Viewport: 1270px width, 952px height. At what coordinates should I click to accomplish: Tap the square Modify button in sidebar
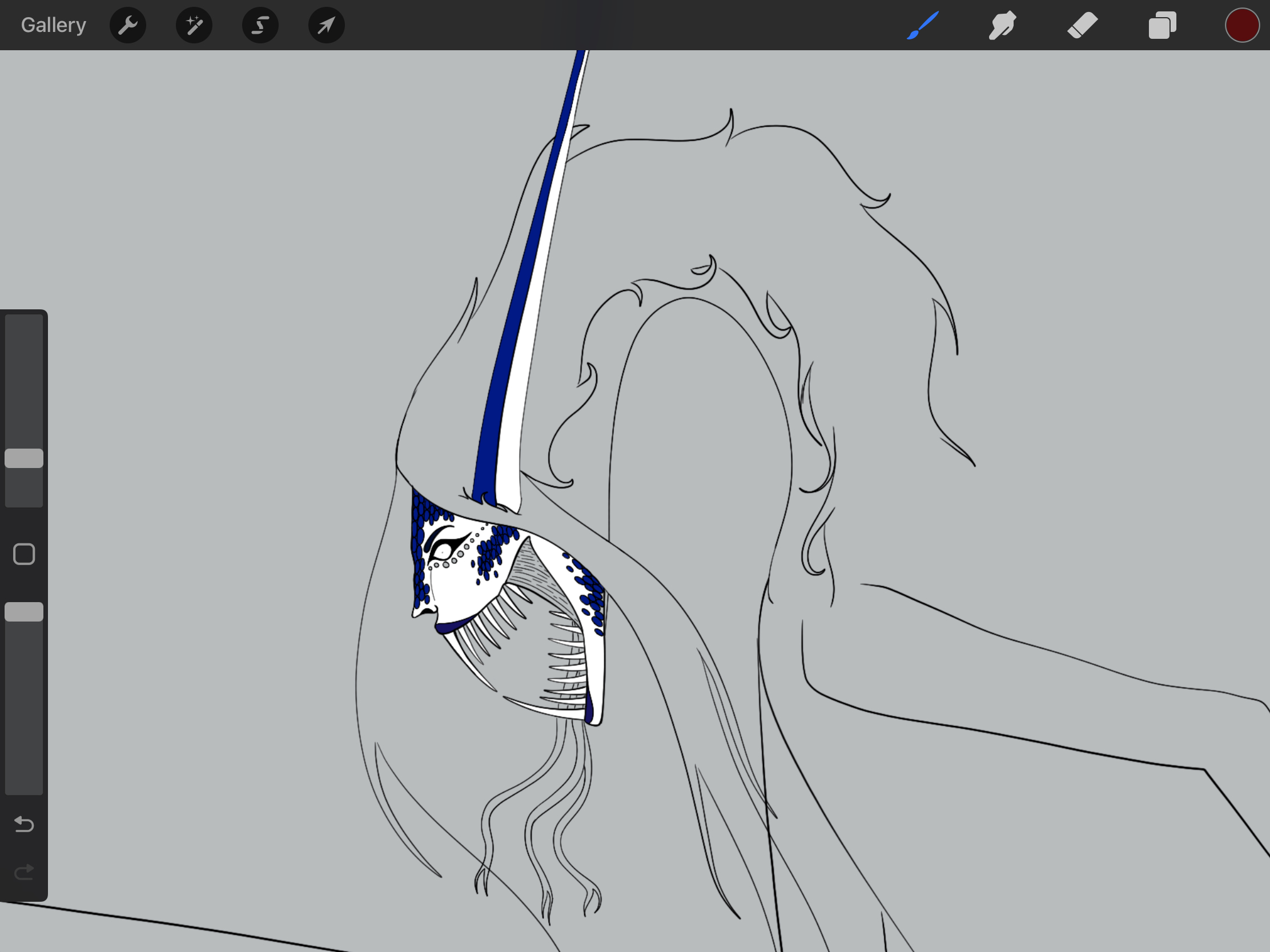(x=24, y=554)
